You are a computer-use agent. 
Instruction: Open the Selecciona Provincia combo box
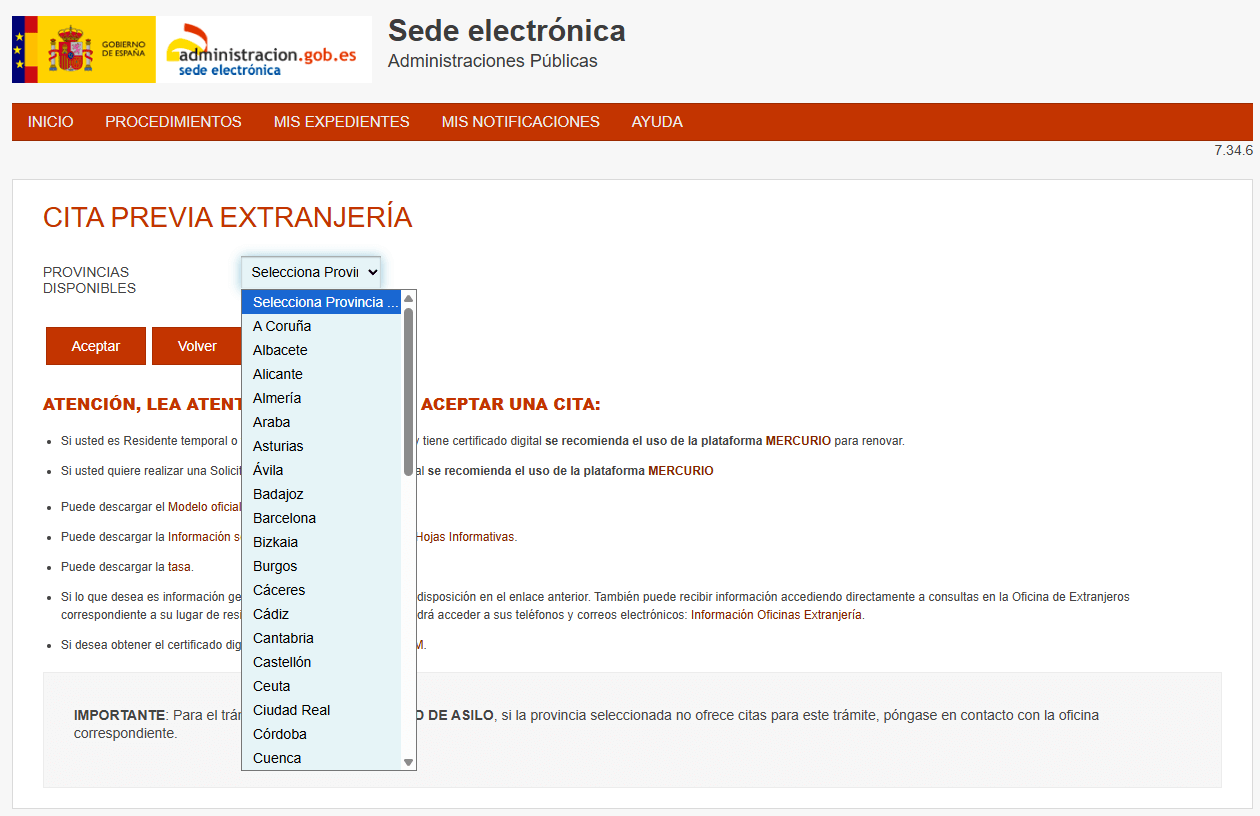[310, 271]
